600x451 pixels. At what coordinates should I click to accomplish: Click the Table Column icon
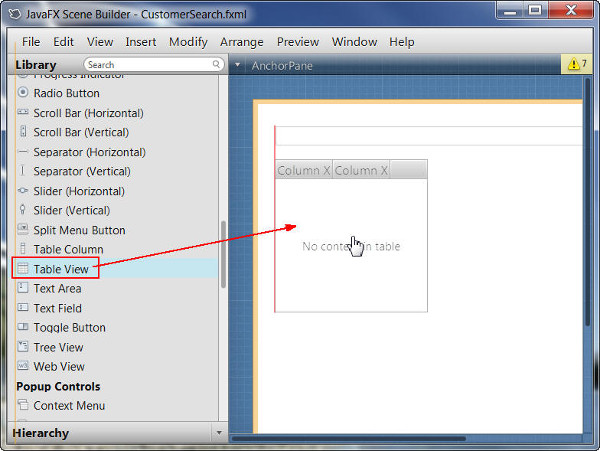coord(23,249)
